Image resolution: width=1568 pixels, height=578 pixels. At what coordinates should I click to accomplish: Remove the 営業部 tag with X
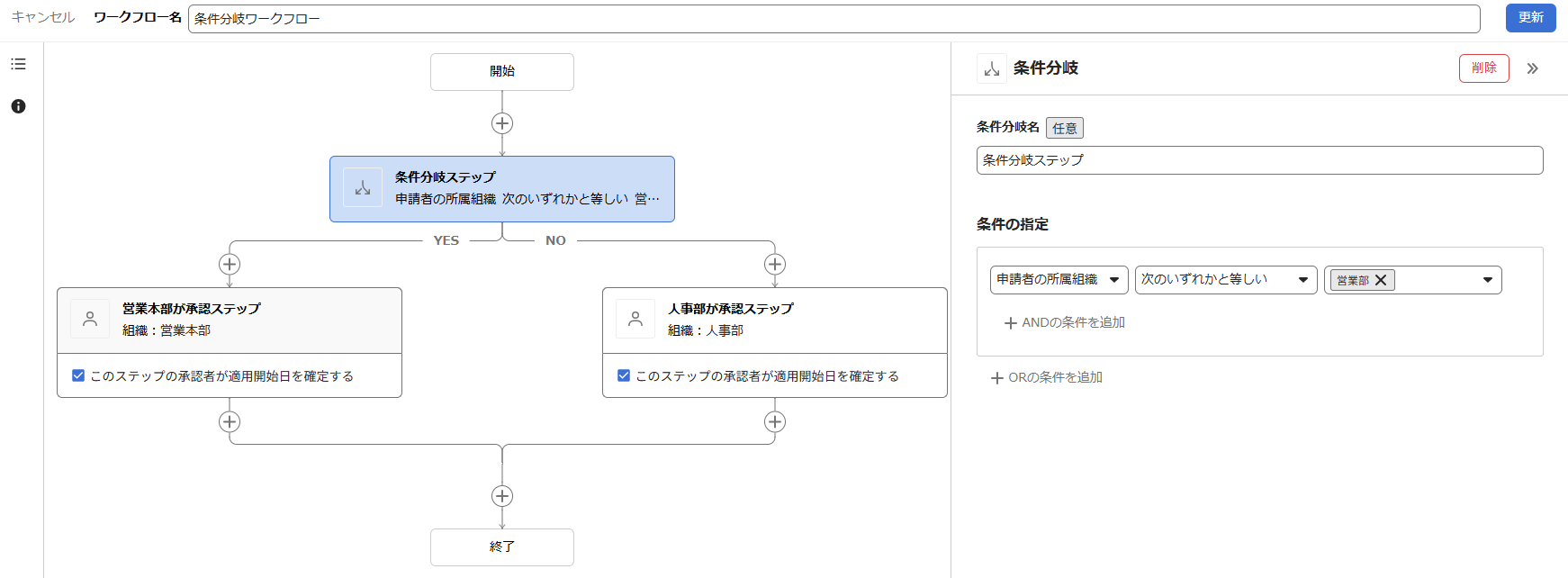[1381, 280]
